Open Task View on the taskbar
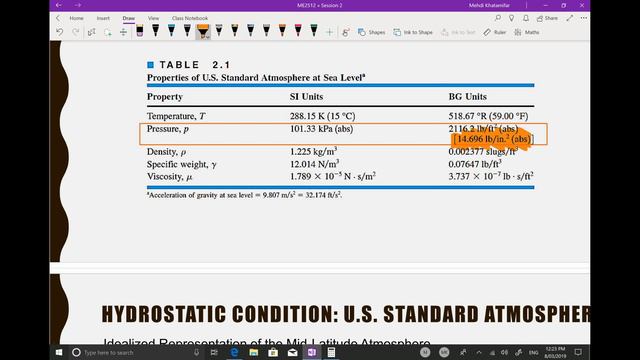This screenshot has width=640, height=360. 214,352
